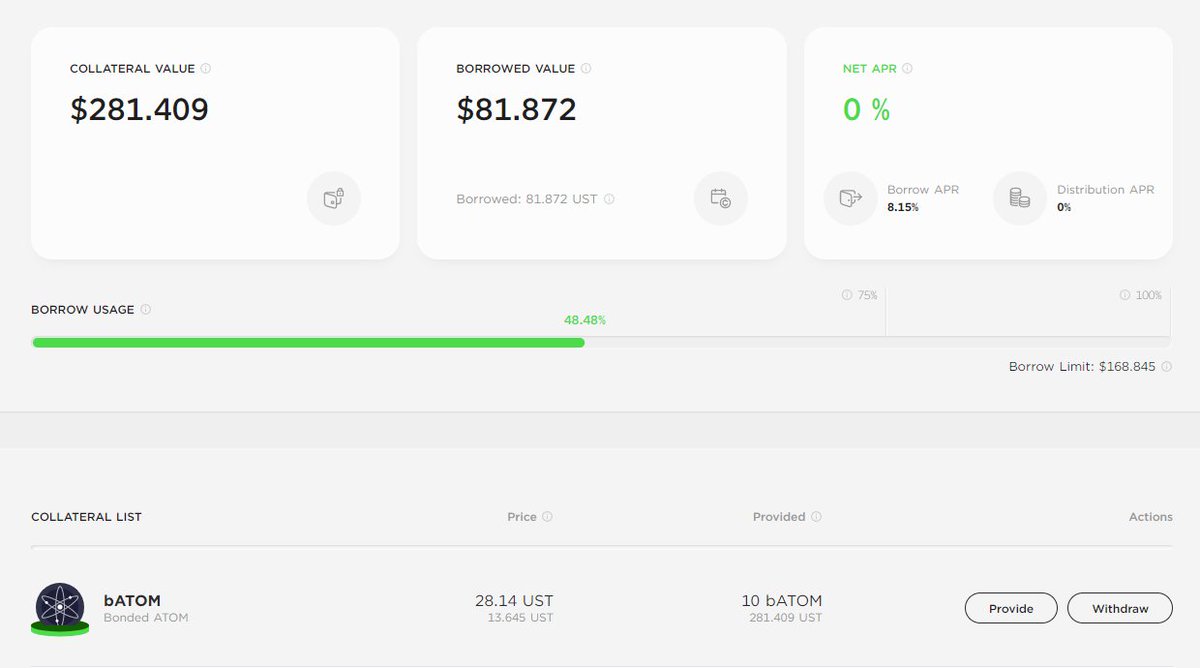Viewport: 1200px width, 668px height.
Task: Click the Borrow APR circular icon
Action: click(850, 198)
